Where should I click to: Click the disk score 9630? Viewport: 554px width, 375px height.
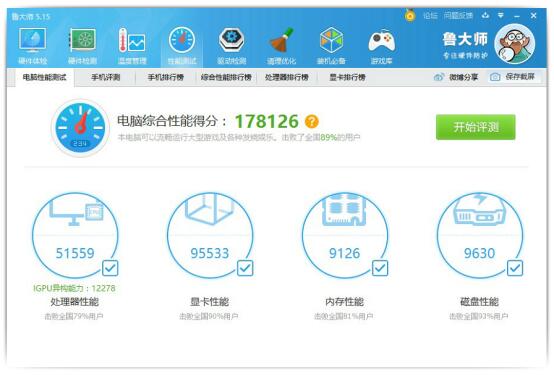(479, 253)
